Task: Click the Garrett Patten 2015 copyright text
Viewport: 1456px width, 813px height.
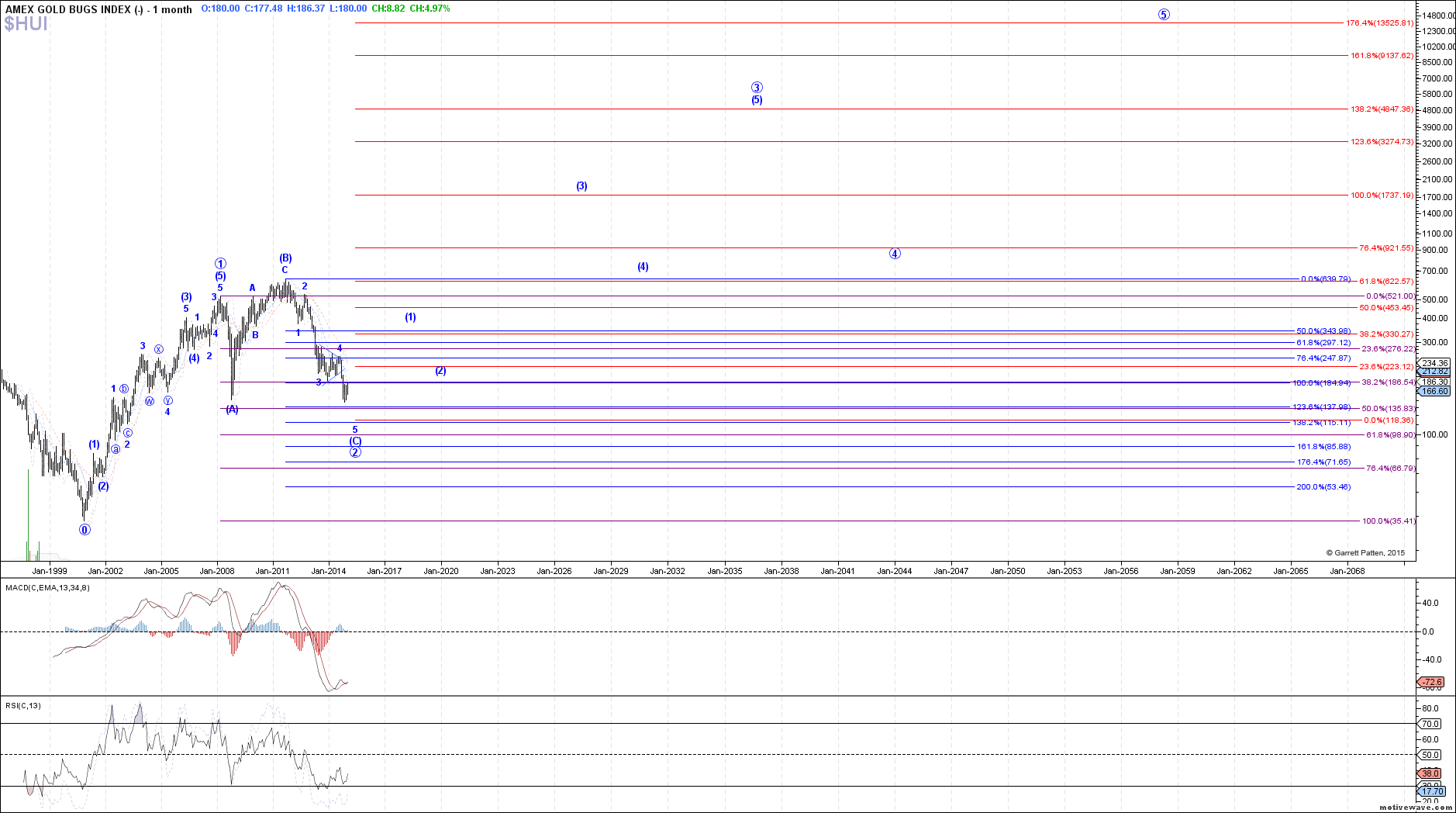Action: 1365,553
